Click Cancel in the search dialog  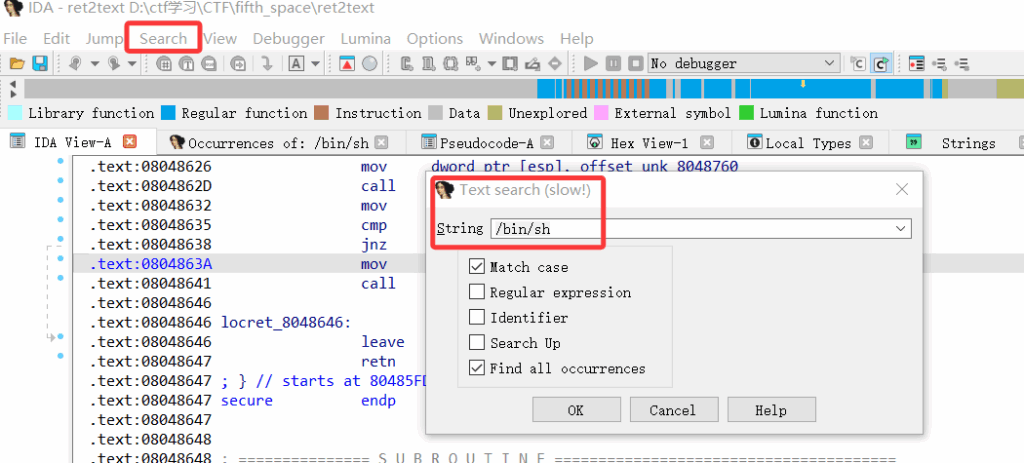tap(672, 410)
